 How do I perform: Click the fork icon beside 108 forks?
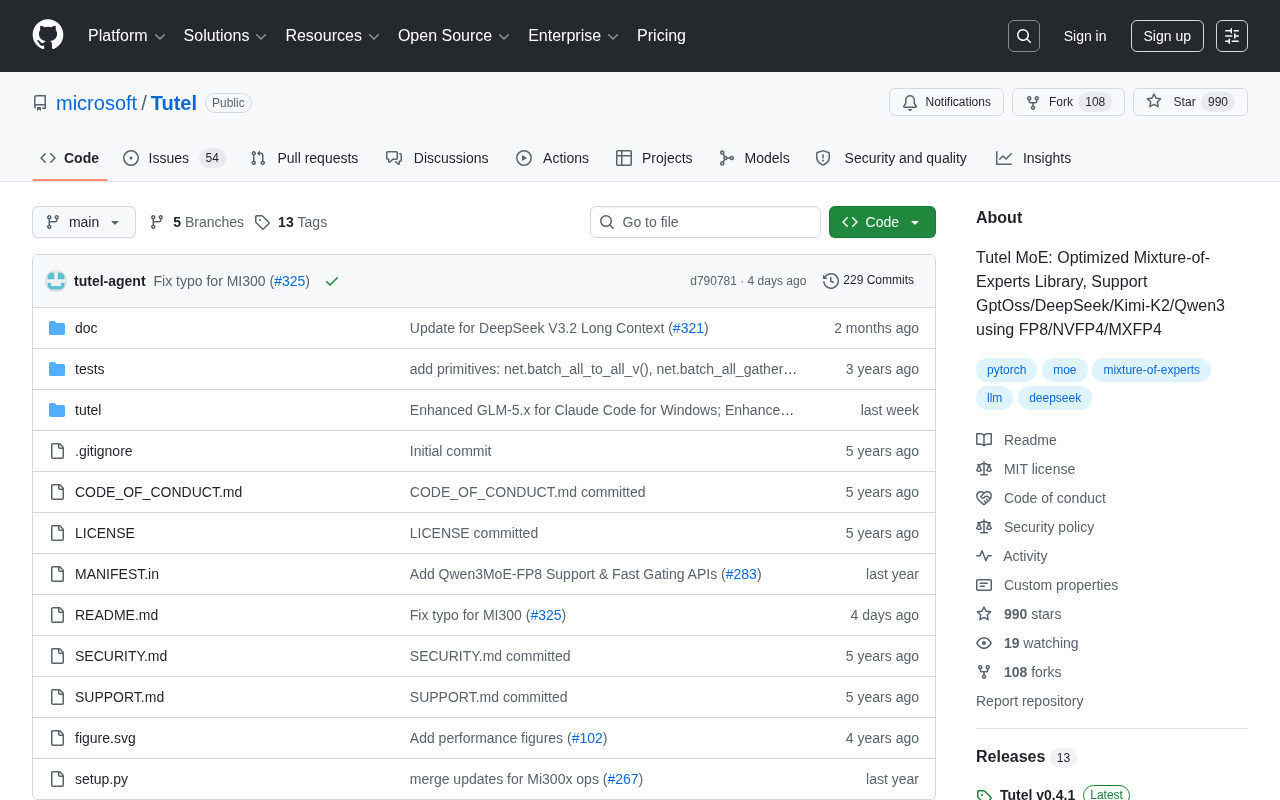coord(984,672)
